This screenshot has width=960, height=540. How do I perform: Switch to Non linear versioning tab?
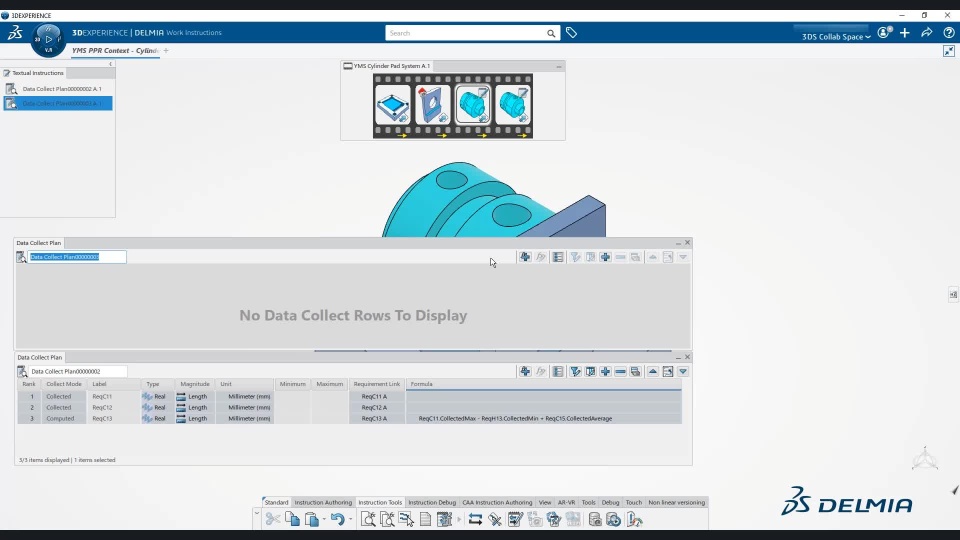[677, 502]
